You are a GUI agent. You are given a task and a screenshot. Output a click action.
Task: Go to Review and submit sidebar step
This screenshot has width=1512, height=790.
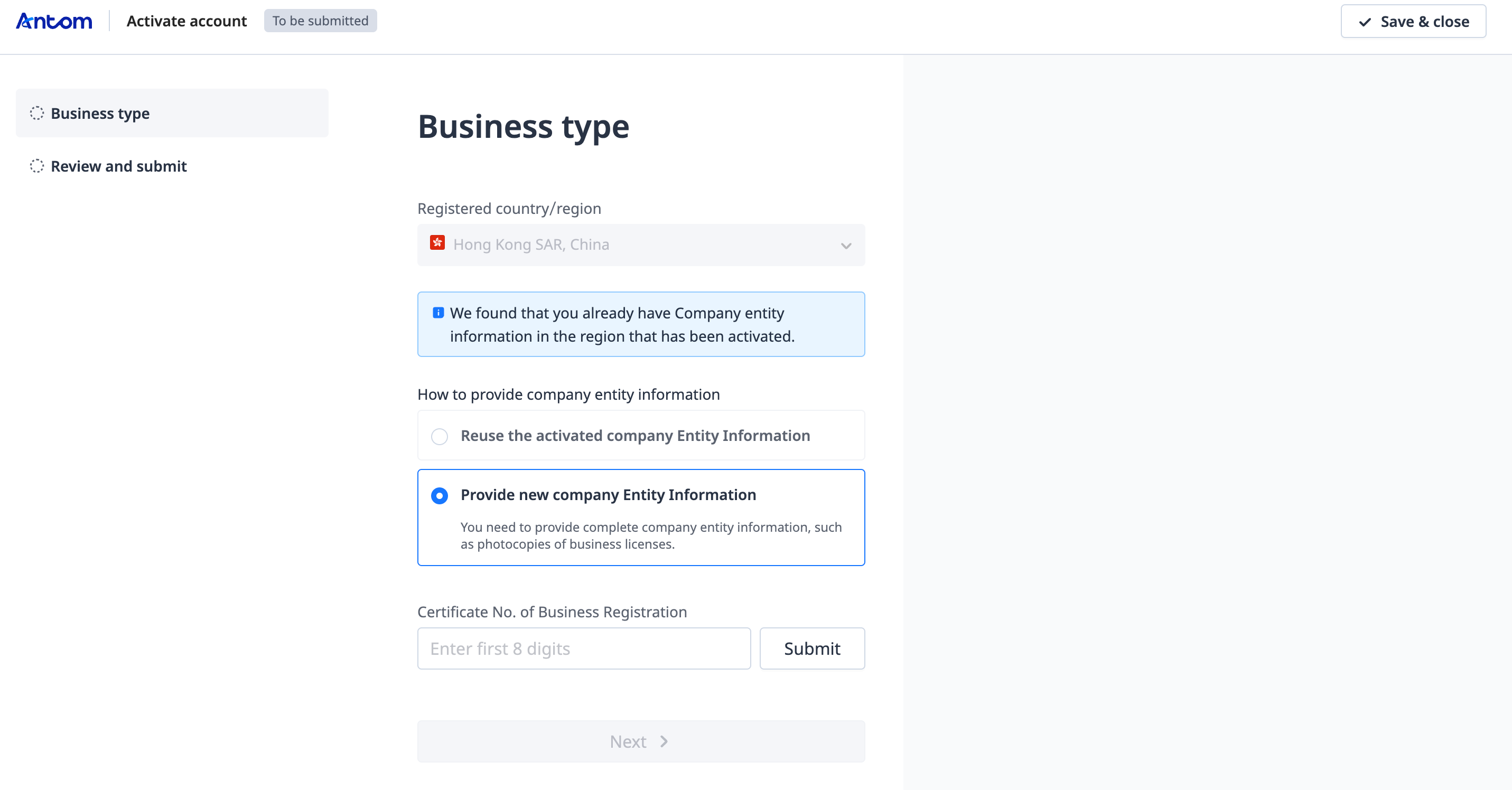point(118,166)
